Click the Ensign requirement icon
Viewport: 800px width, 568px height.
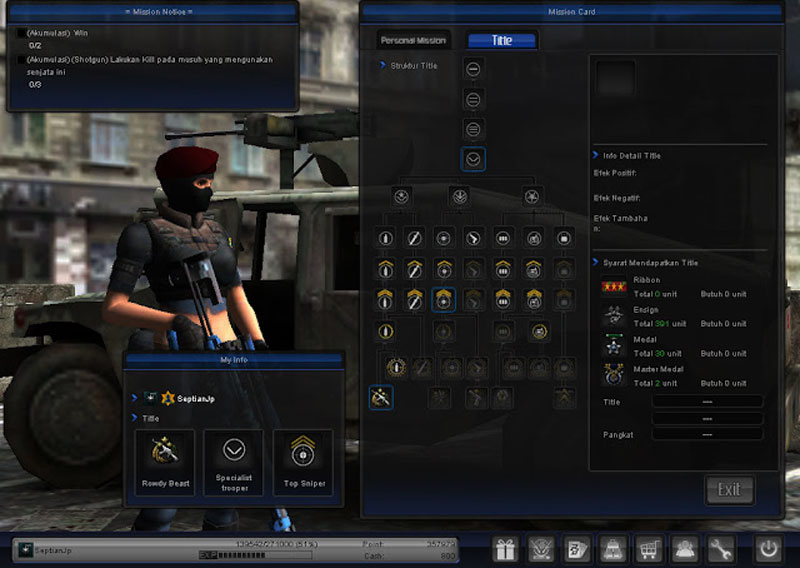[x=614, y=316]
